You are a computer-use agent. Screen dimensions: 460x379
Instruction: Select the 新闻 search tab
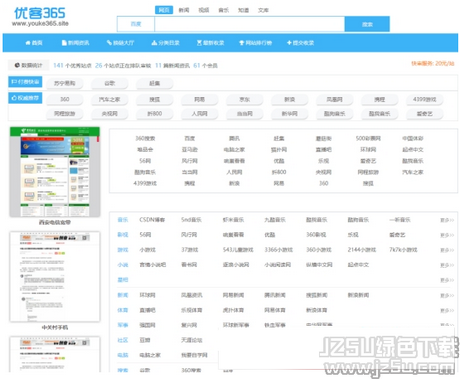point(184,10)
